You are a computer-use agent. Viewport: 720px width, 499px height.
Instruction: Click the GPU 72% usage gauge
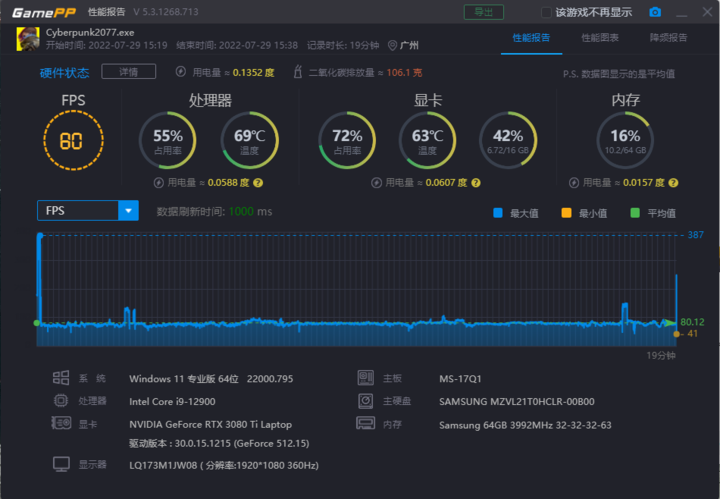pos(347,140)
